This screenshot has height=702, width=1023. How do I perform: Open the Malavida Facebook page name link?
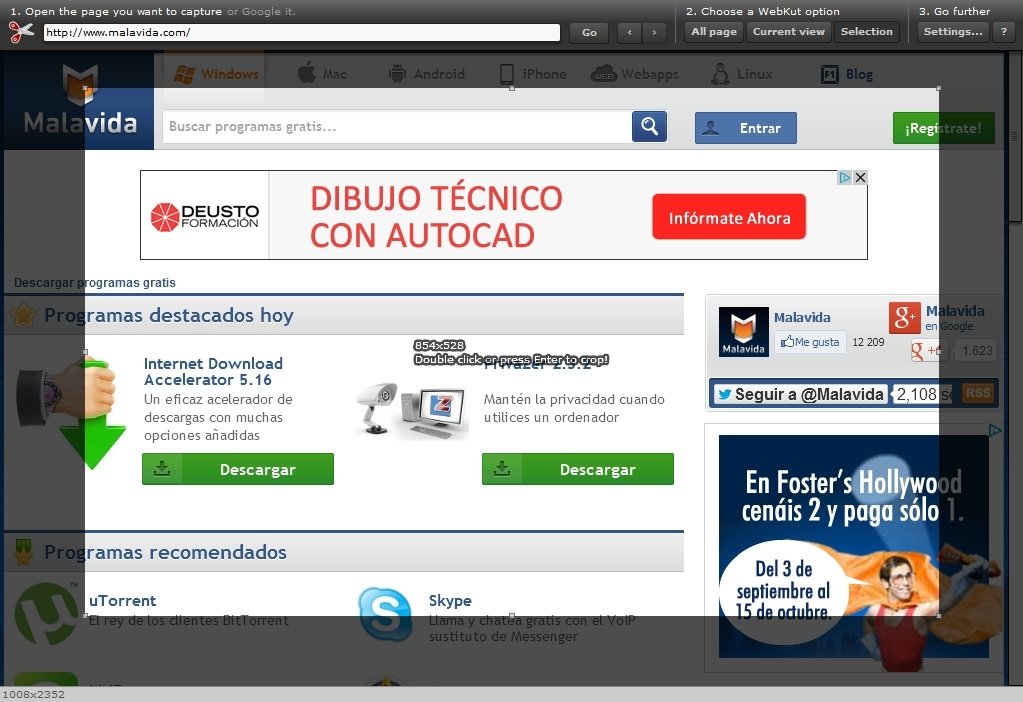[x=802, y=317]
